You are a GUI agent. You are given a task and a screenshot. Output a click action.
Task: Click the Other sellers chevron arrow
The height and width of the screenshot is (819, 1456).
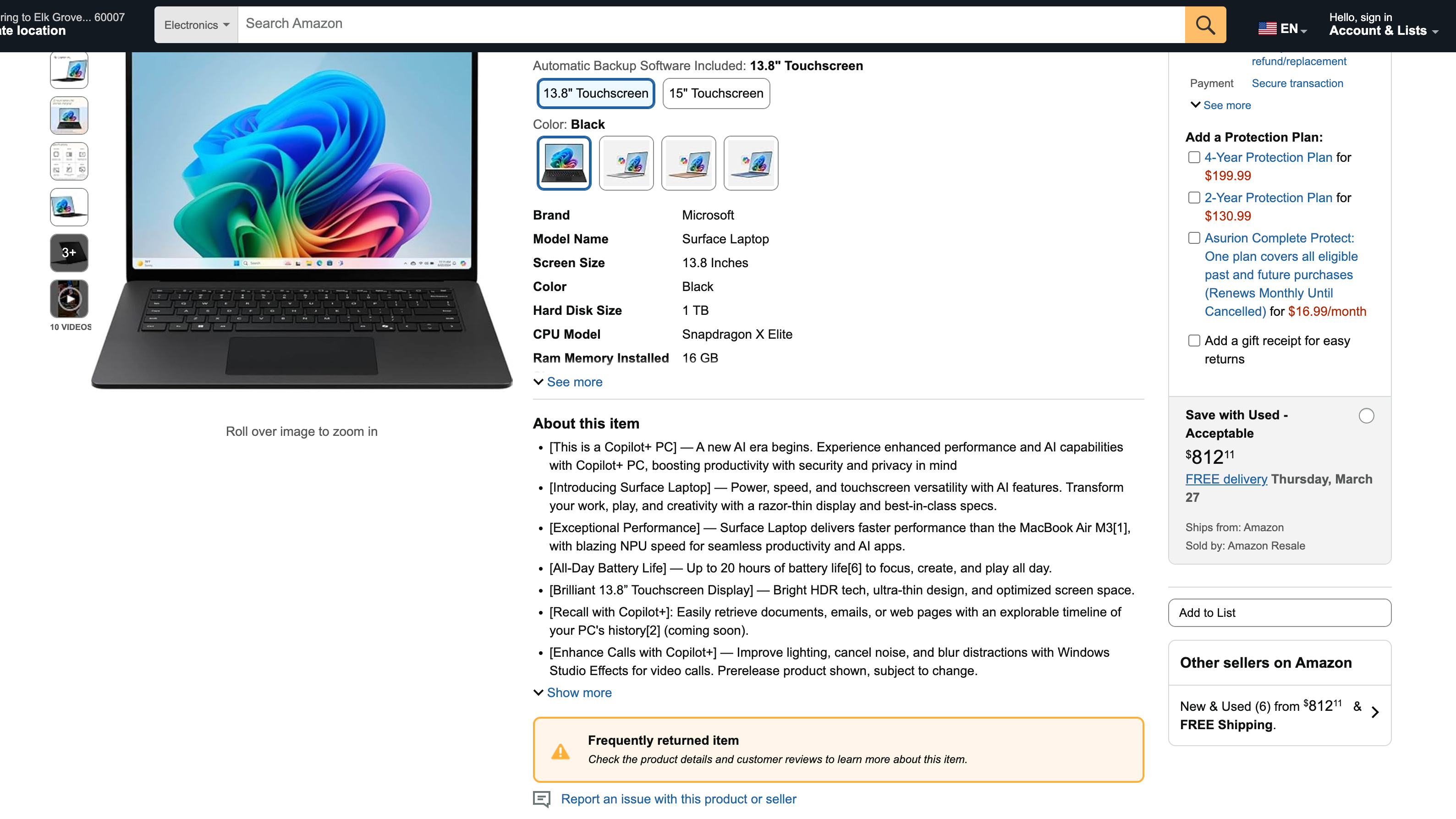coord(1374,712)
